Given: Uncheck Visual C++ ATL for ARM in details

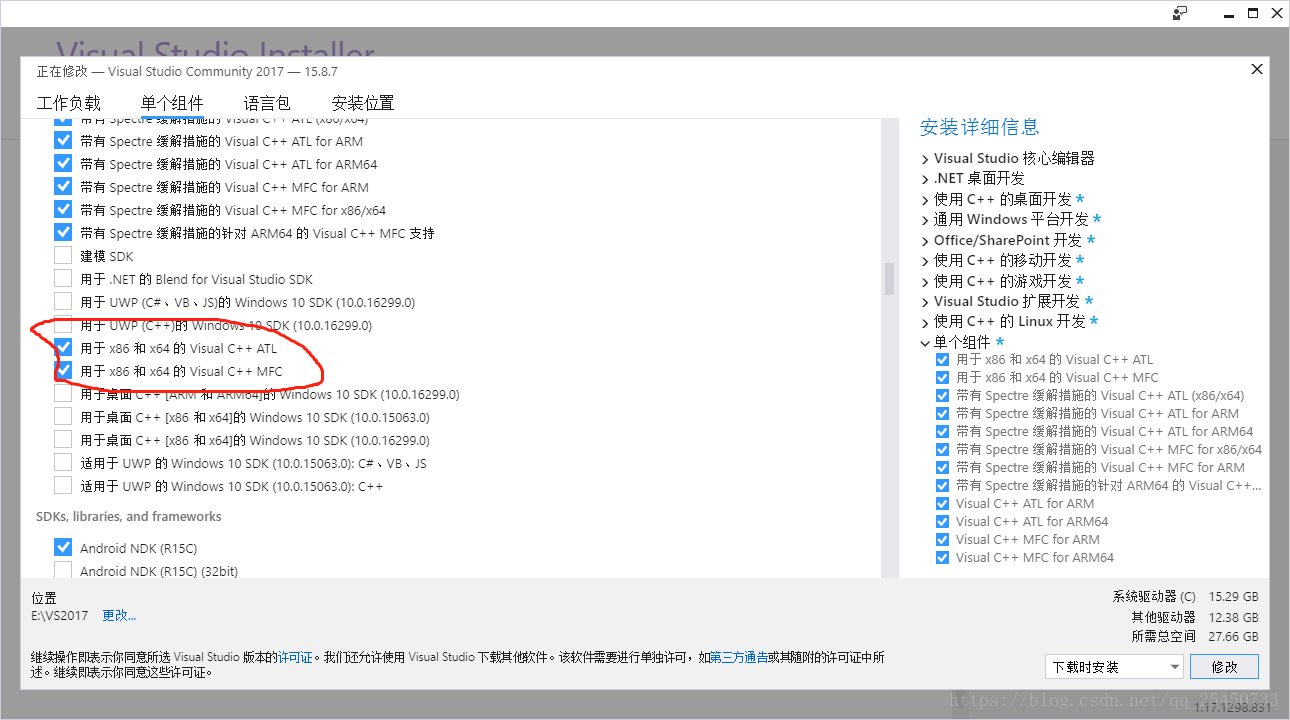Looking at the screenshot, I should 942,503.
